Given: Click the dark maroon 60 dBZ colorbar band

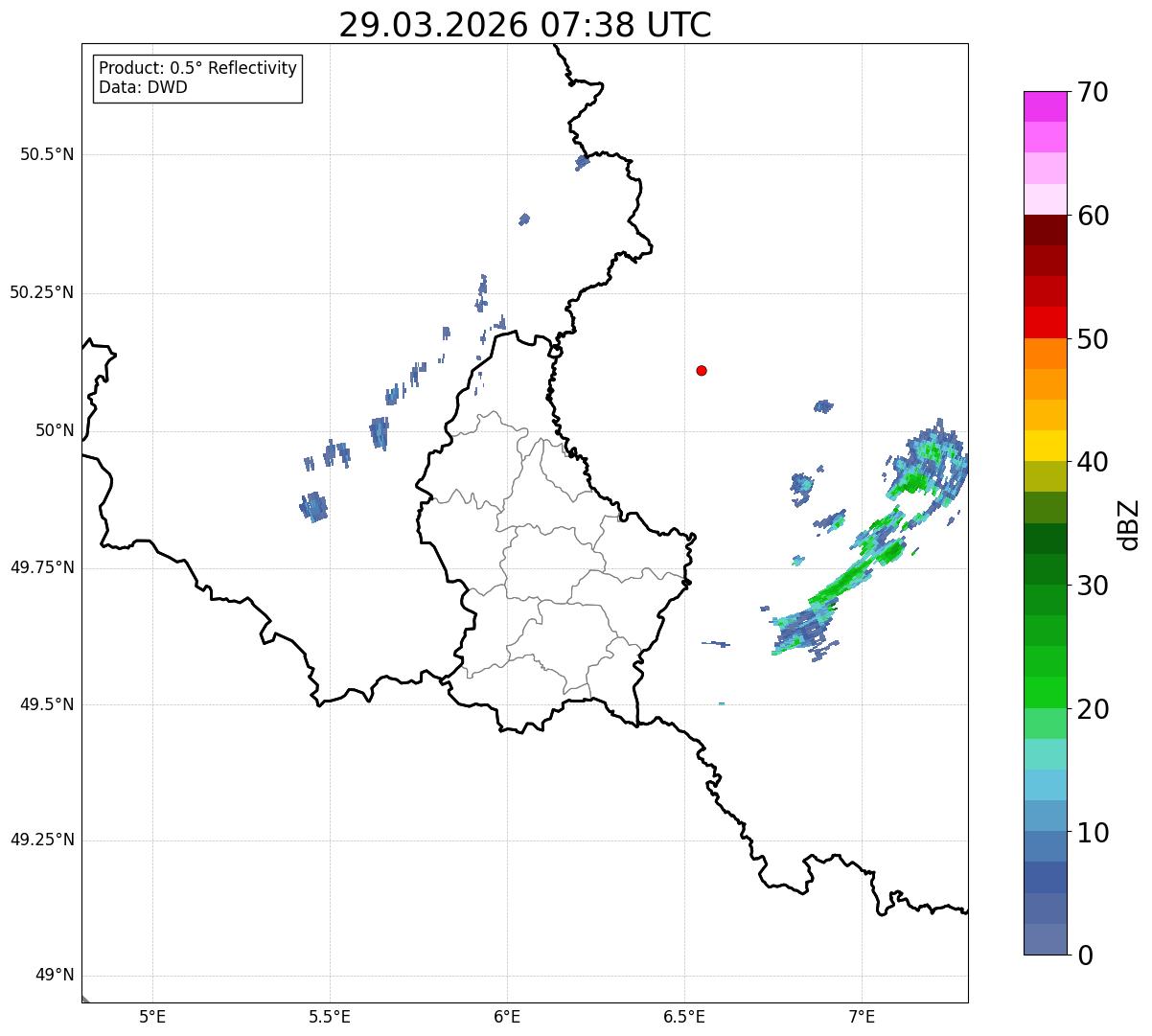Looking at the screenshot, I should 1045,230.
